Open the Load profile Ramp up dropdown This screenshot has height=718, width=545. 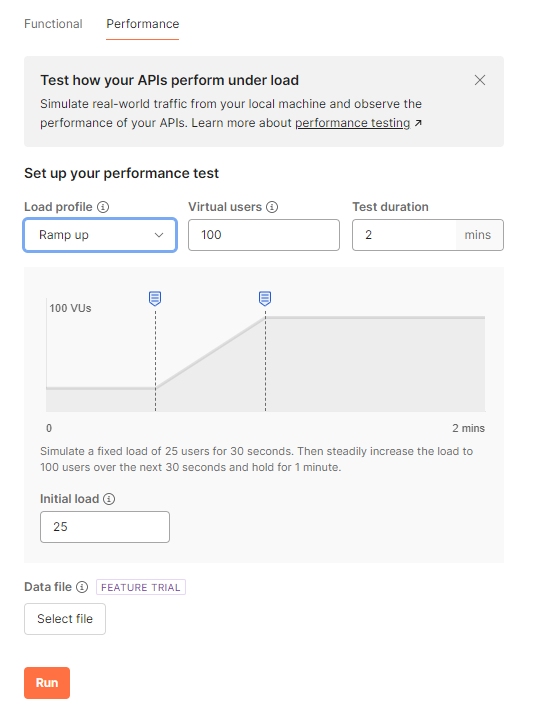tap(100, 235)
